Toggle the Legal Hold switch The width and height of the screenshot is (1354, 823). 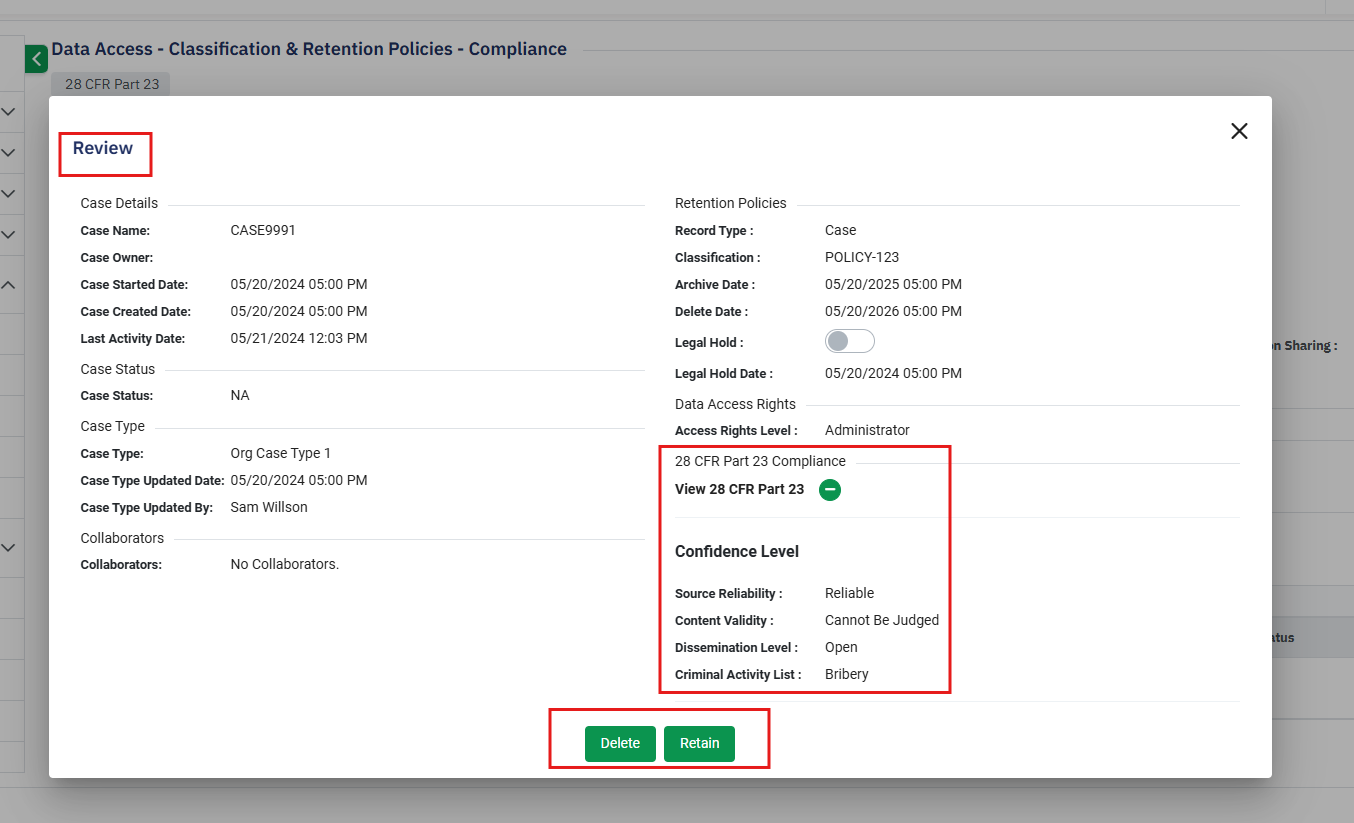[850, 342]
